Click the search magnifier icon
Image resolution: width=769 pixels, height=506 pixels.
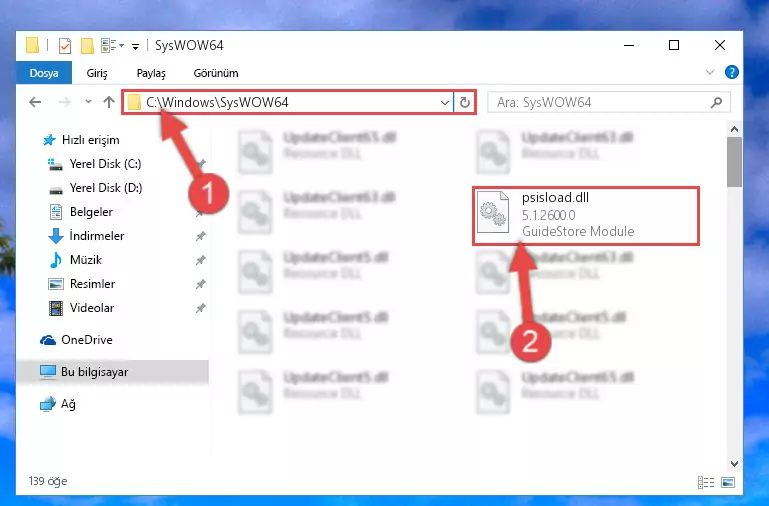pyautogui.click(x=717, y=102)
